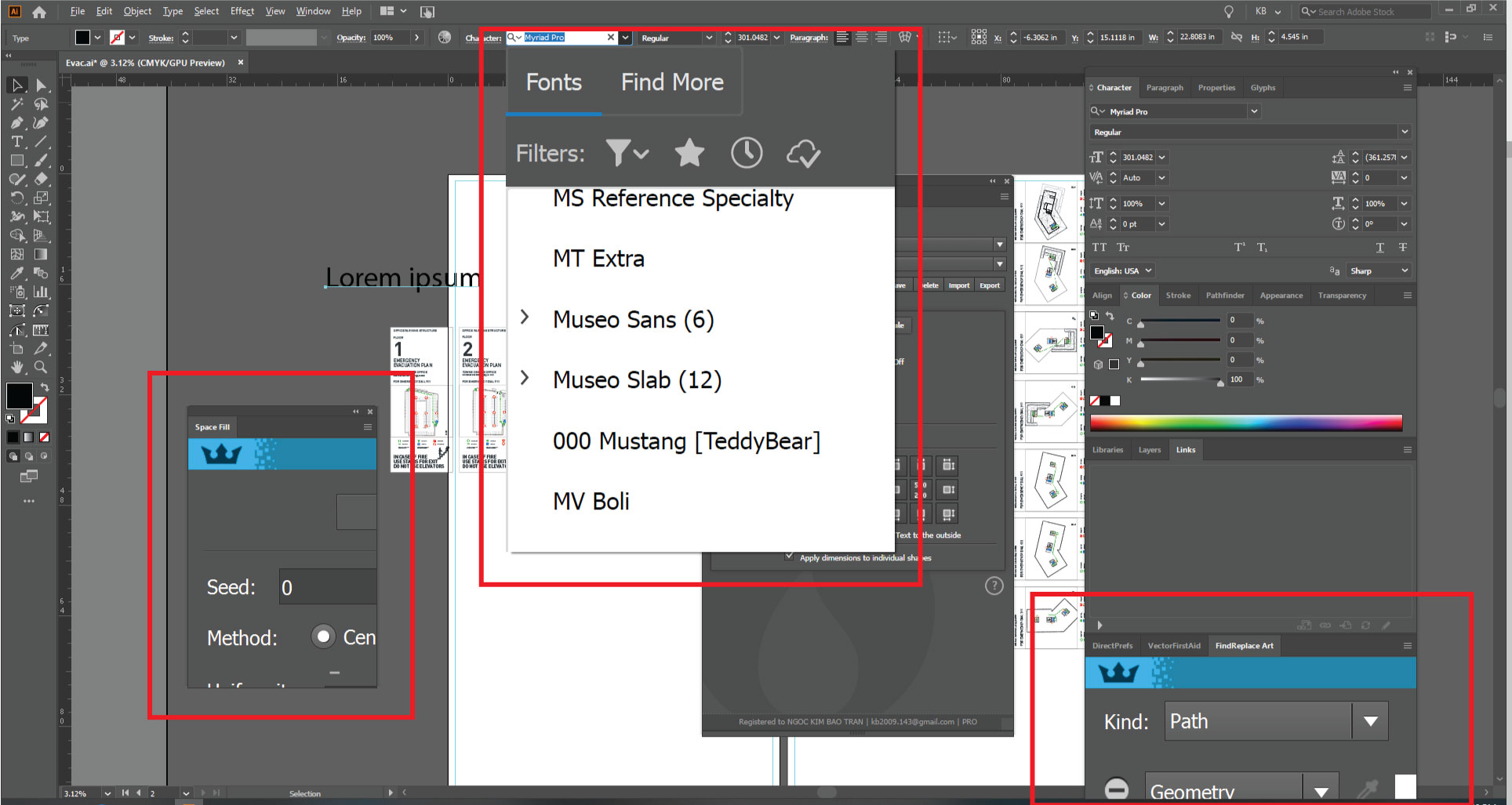Switch to the Glyphs tab
The height and width of the screenshot is (805, 1512).
click(1263, 87)
